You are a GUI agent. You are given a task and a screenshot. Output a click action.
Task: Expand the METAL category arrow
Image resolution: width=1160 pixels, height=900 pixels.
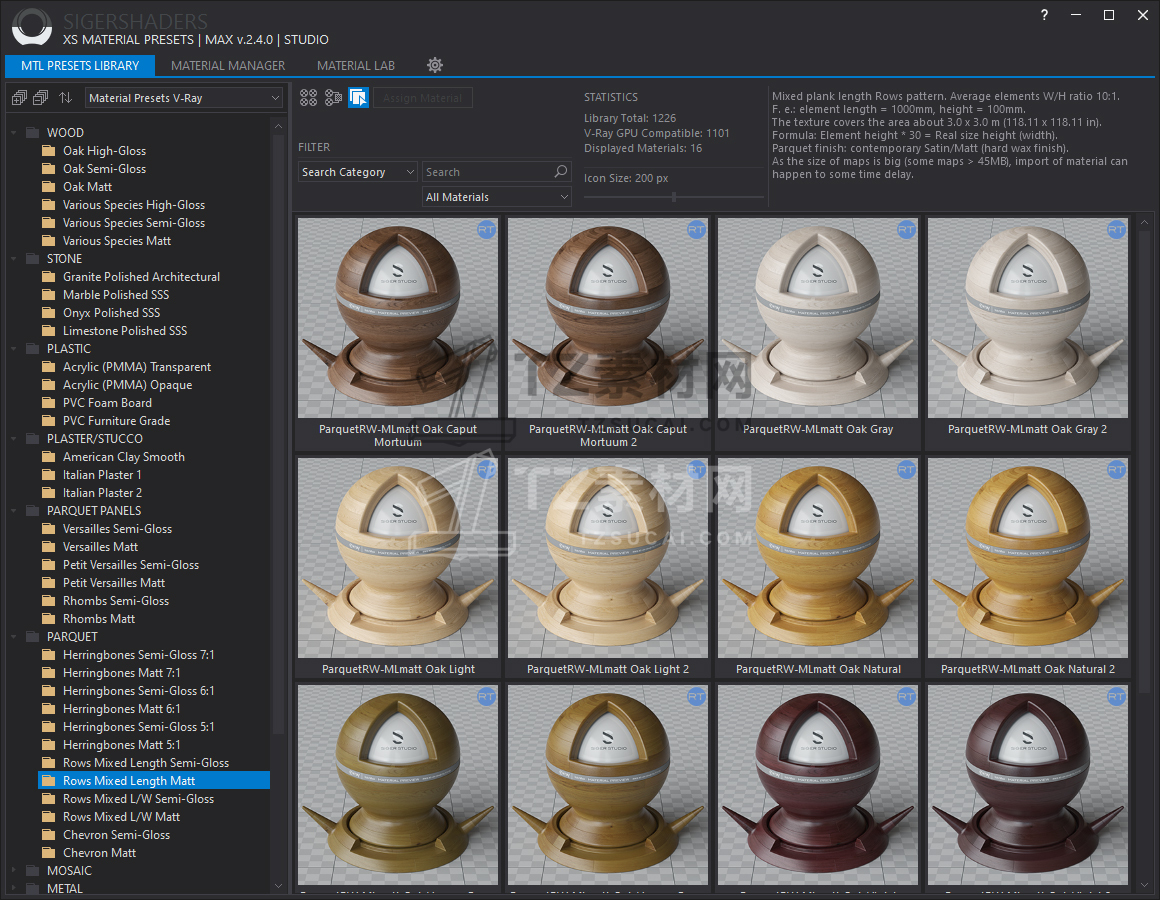pyautogui.click(x=14, y=889)
